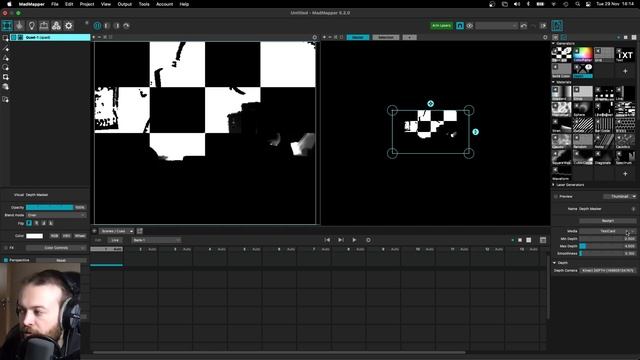Open the DMX fixtures mode icon
Screen dimensions: 640x360
pyautogui.click(x=19, y=26)
